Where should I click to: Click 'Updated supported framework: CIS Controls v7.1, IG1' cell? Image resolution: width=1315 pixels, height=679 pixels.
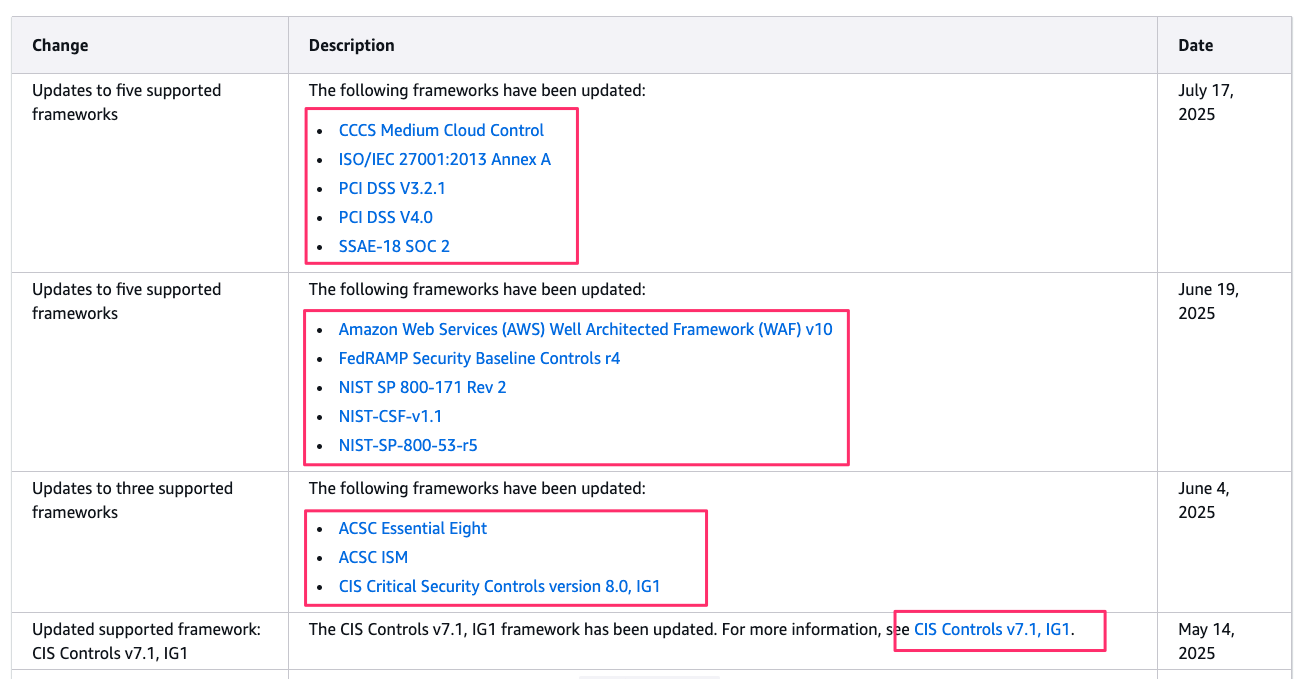tap(150, 641)
